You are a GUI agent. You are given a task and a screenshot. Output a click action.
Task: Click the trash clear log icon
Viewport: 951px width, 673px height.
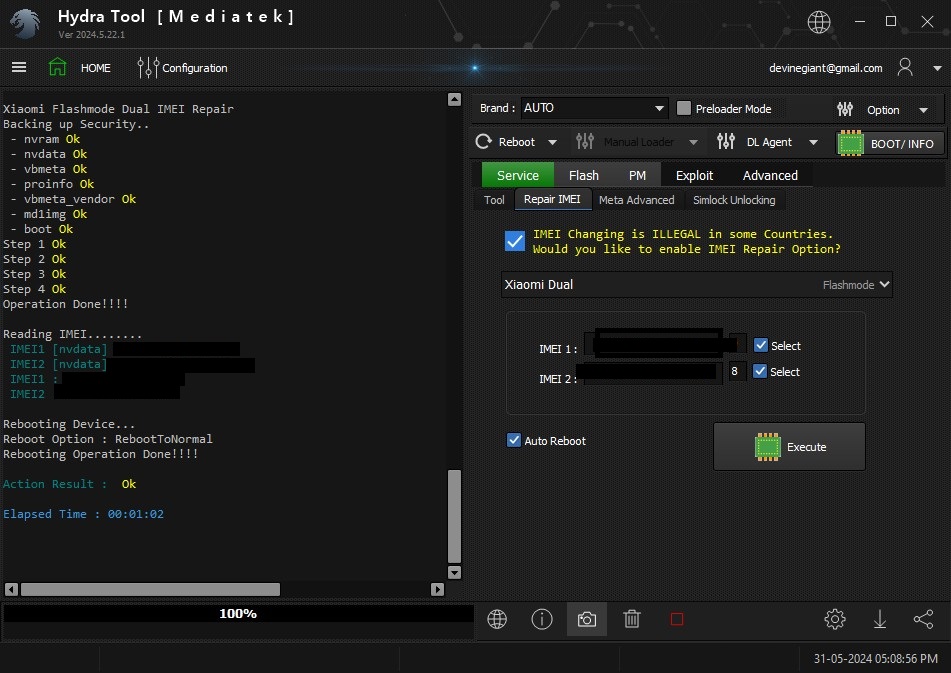point(631,619)
